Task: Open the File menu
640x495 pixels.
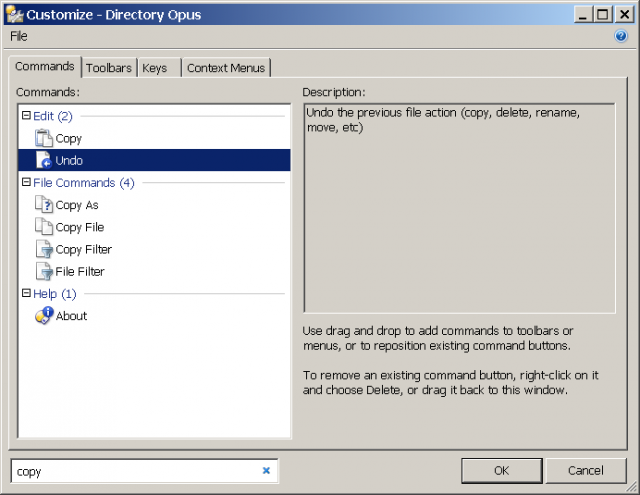Action: point(19,36)
